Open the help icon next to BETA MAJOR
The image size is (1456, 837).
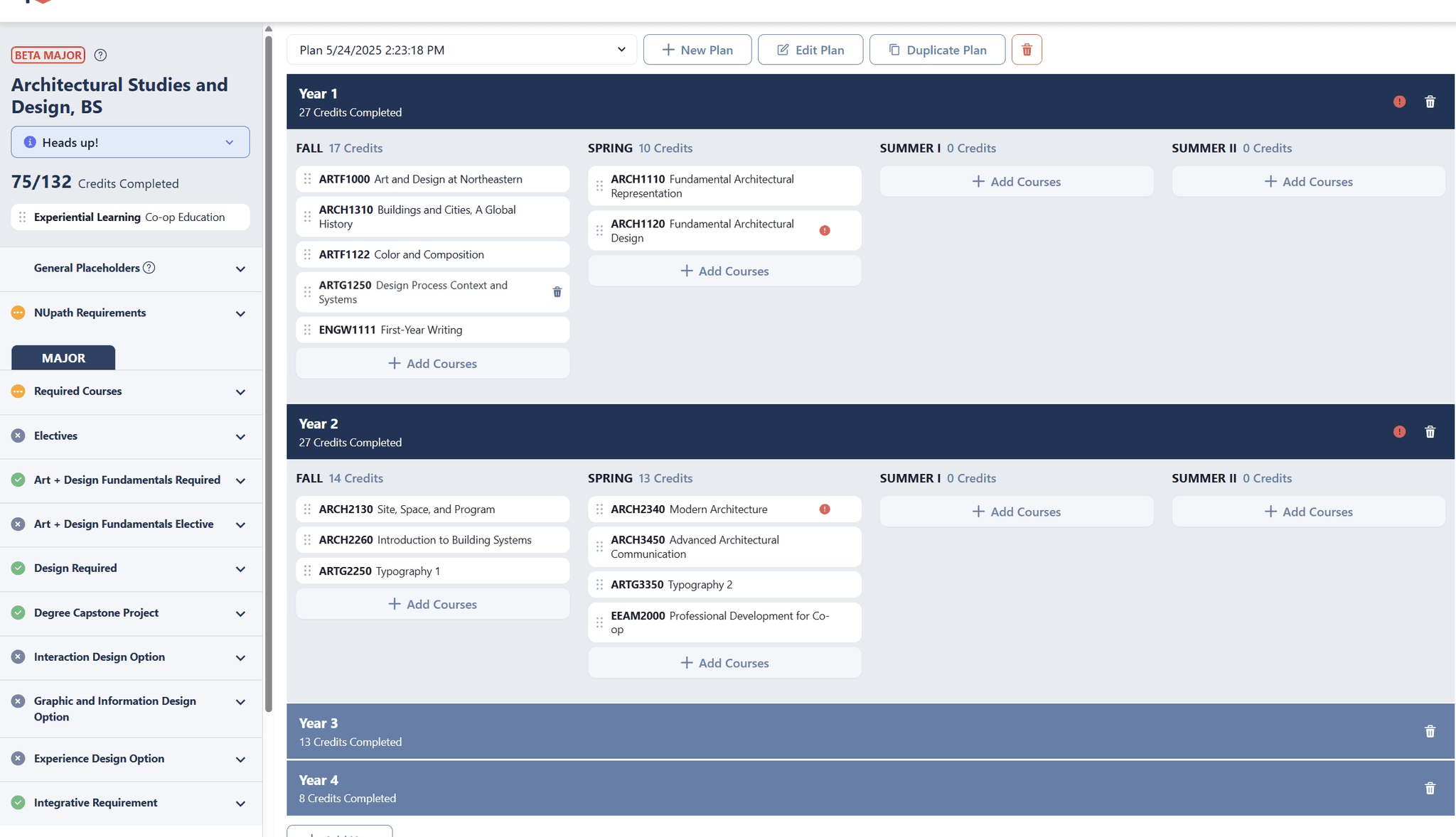(100, 55)
